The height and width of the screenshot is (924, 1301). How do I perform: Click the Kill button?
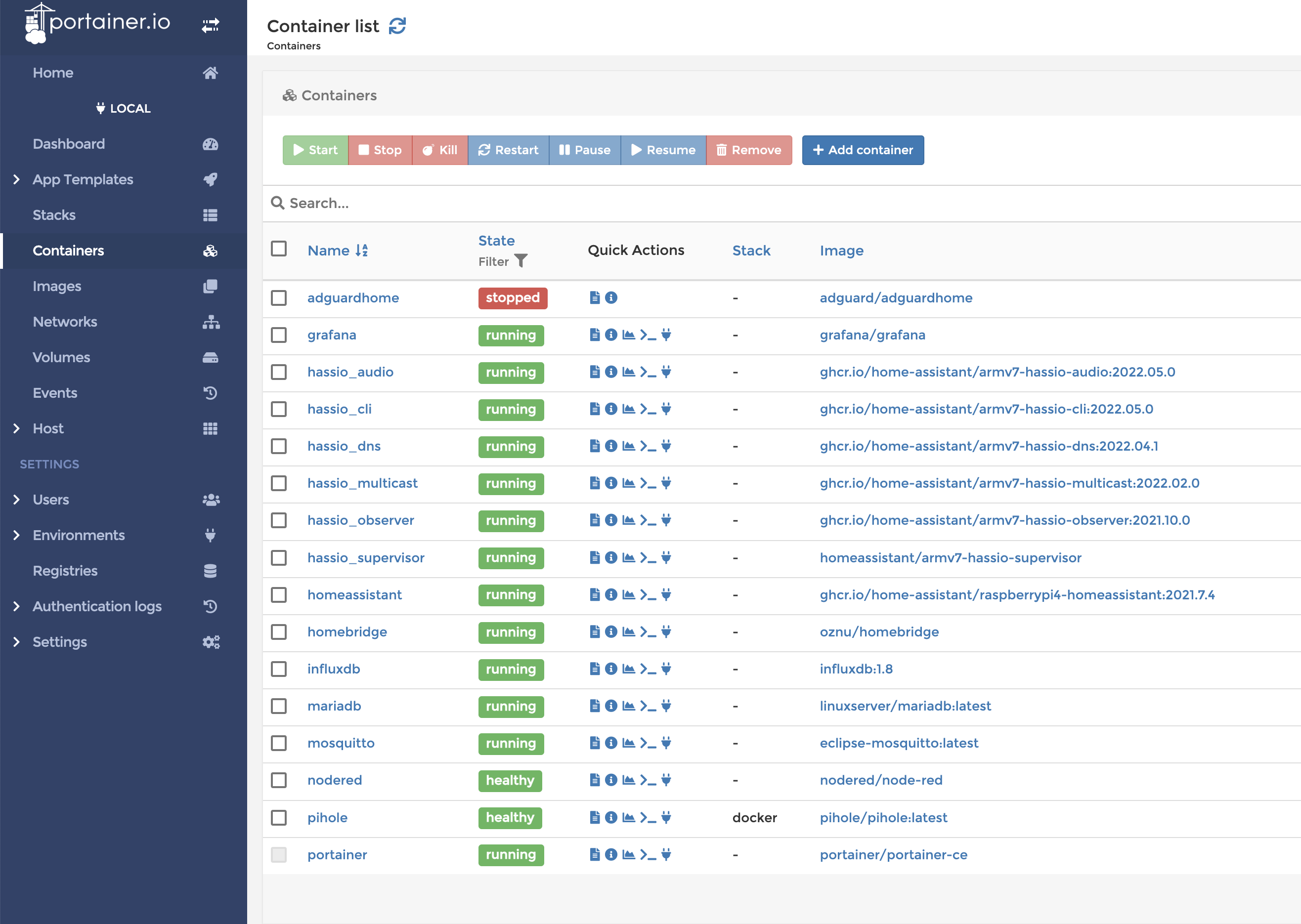[x=440, y=150]
